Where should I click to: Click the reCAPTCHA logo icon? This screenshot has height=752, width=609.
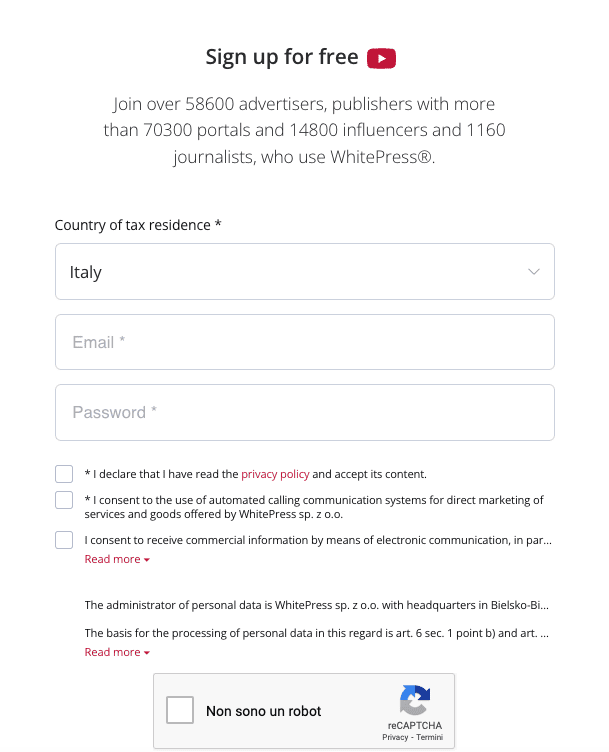coord(414,700)
